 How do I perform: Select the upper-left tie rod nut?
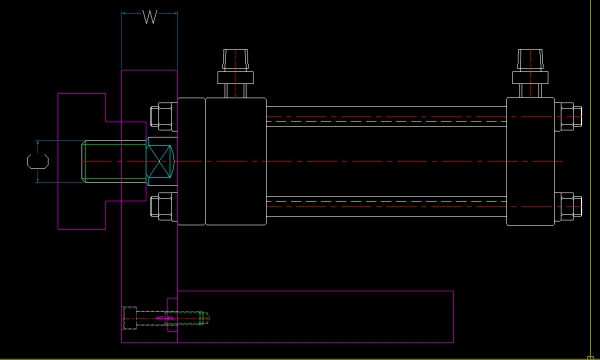point(163,116)
